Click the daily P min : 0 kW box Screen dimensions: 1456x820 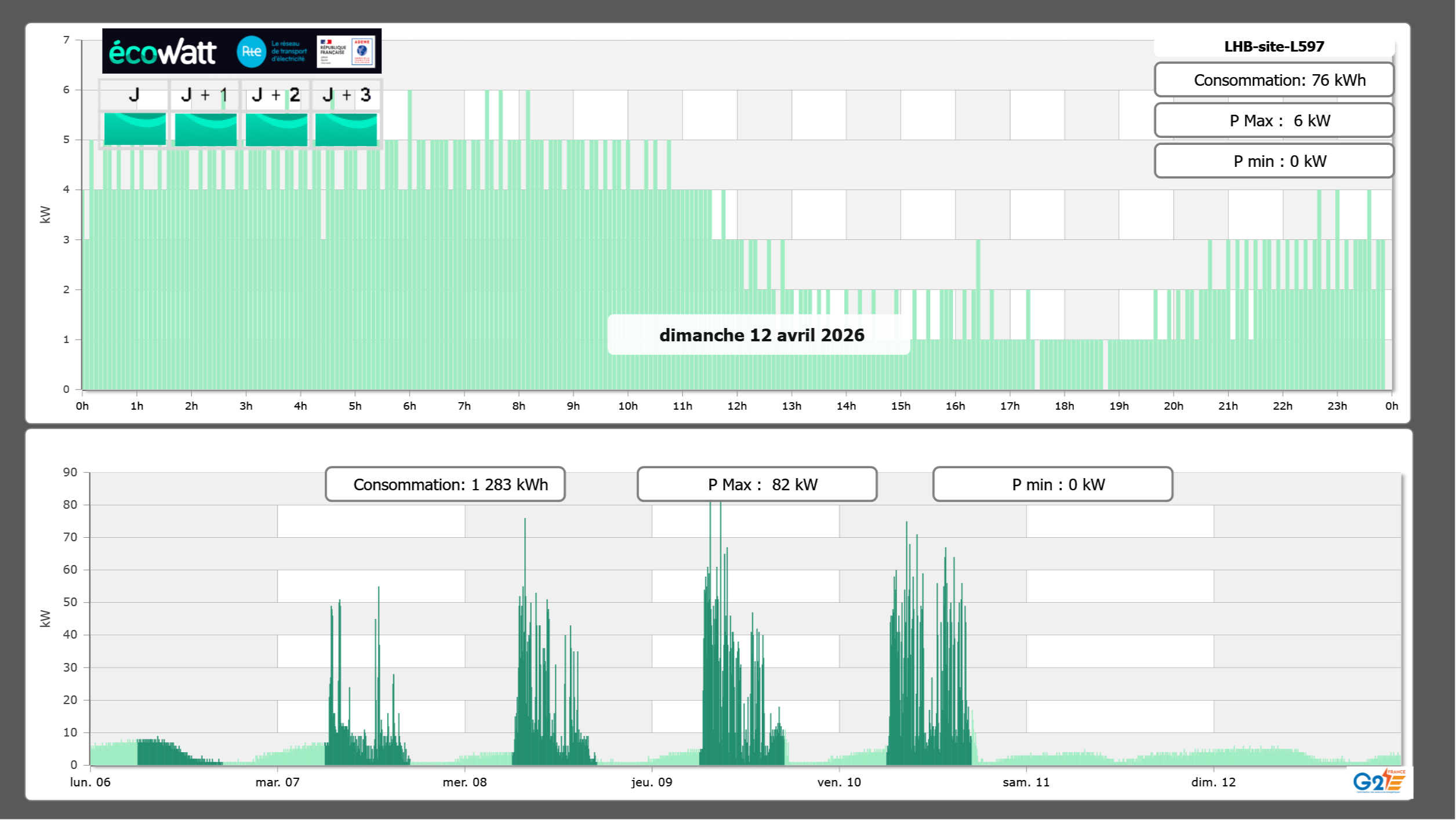pos(1273,161)
